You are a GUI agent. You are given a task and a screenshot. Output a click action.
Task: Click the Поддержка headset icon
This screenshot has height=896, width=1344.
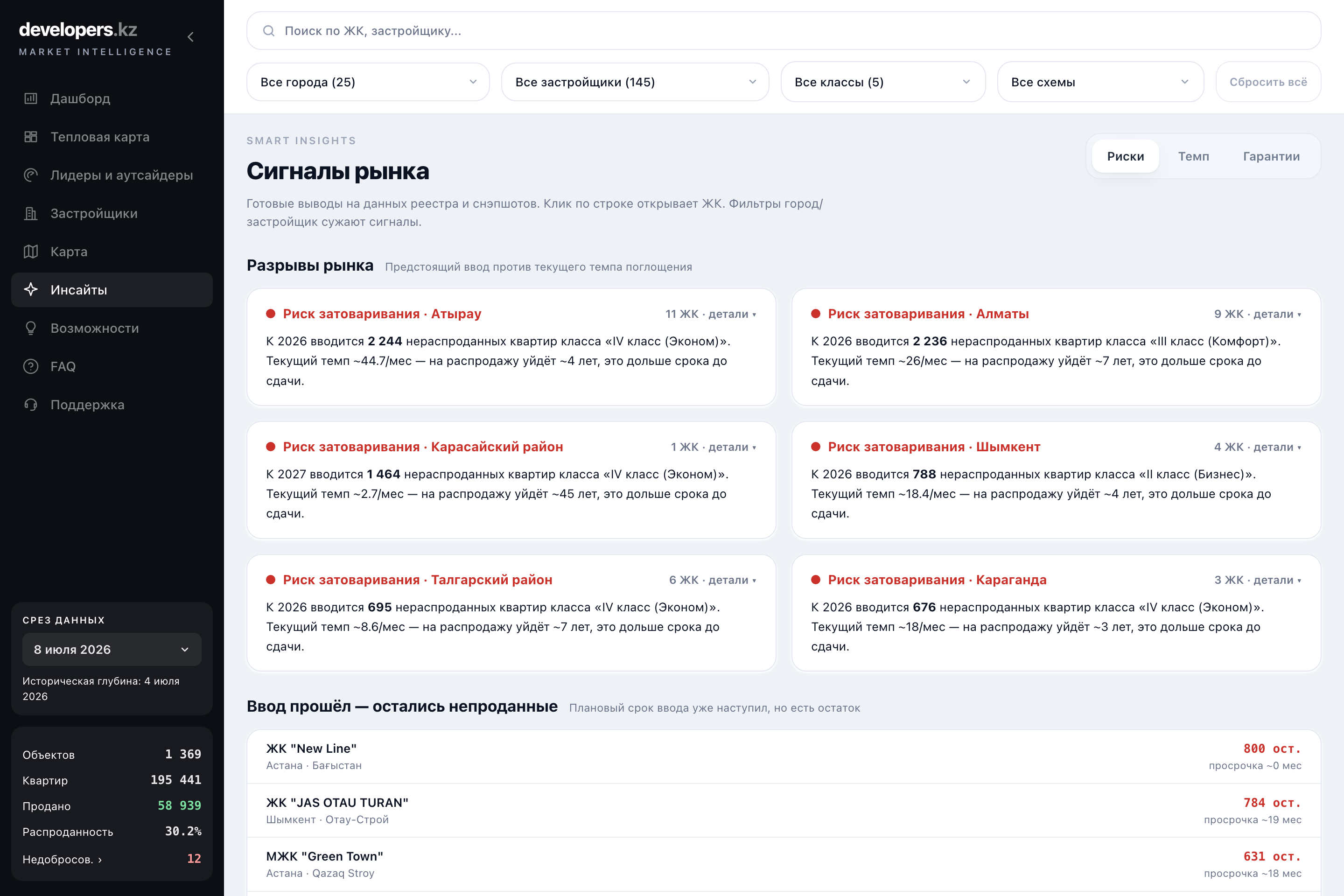[x=31, y=405]
